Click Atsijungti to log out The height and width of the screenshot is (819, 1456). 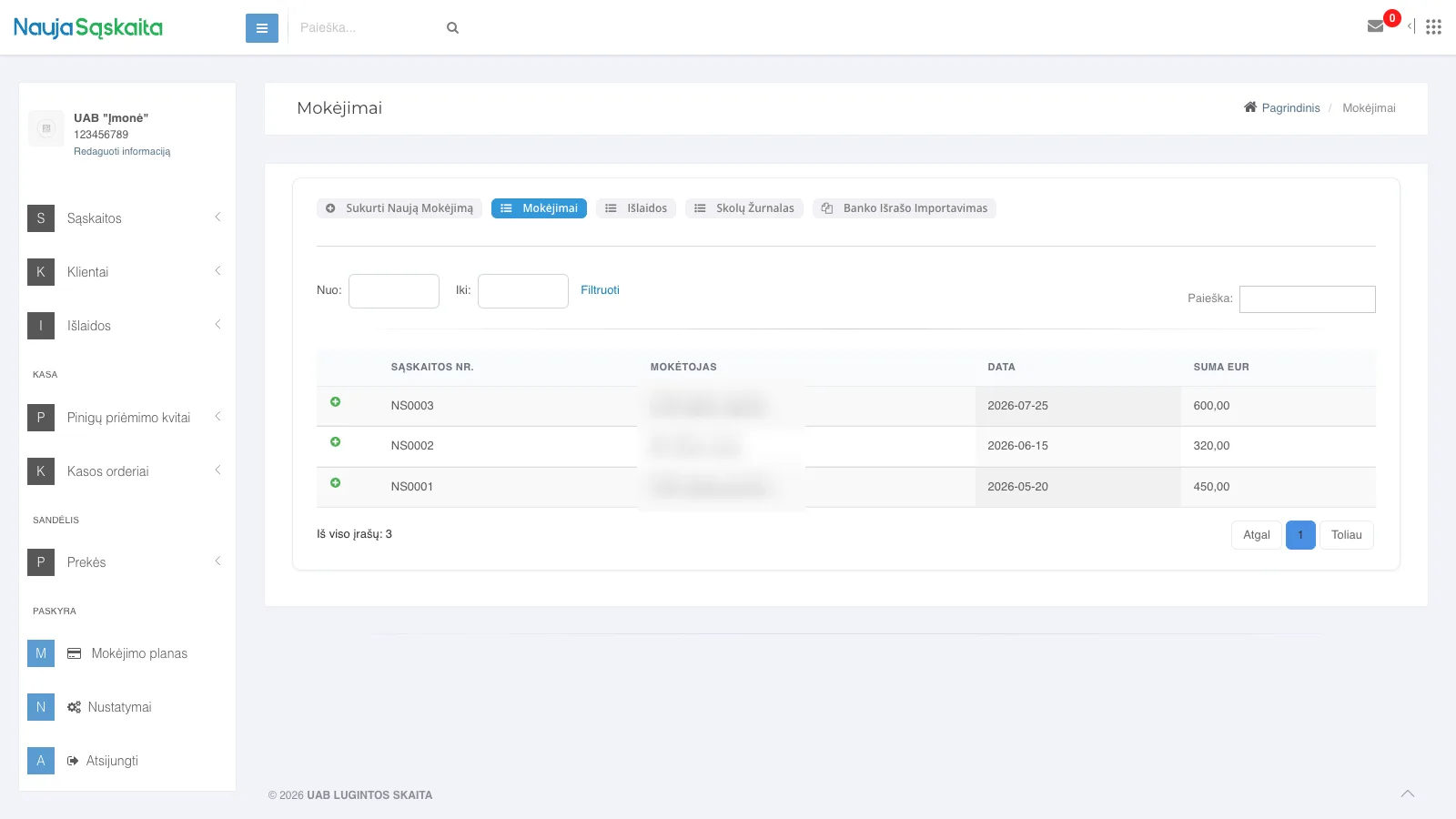point(112,761)
